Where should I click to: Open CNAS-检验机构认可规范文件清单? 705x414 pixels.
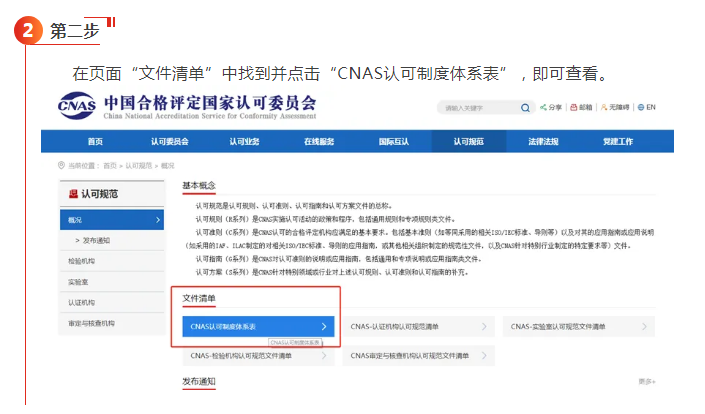pos(258,356)
